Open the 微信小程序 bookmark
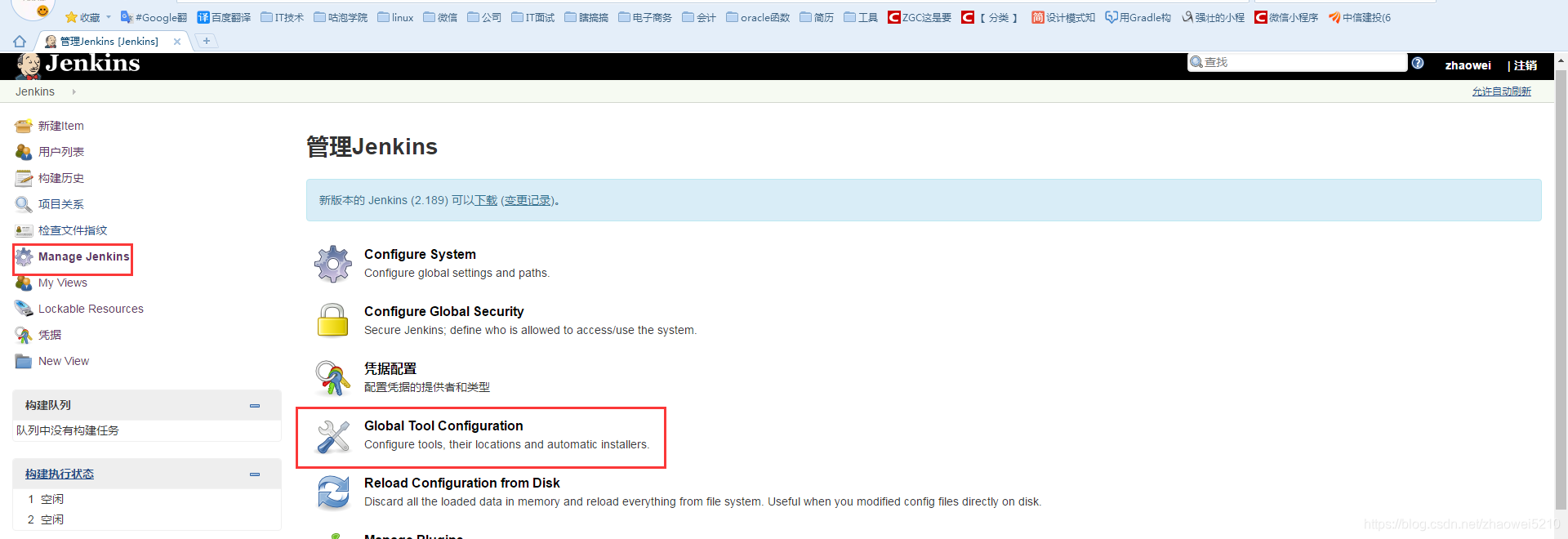 click(1286, 17)
